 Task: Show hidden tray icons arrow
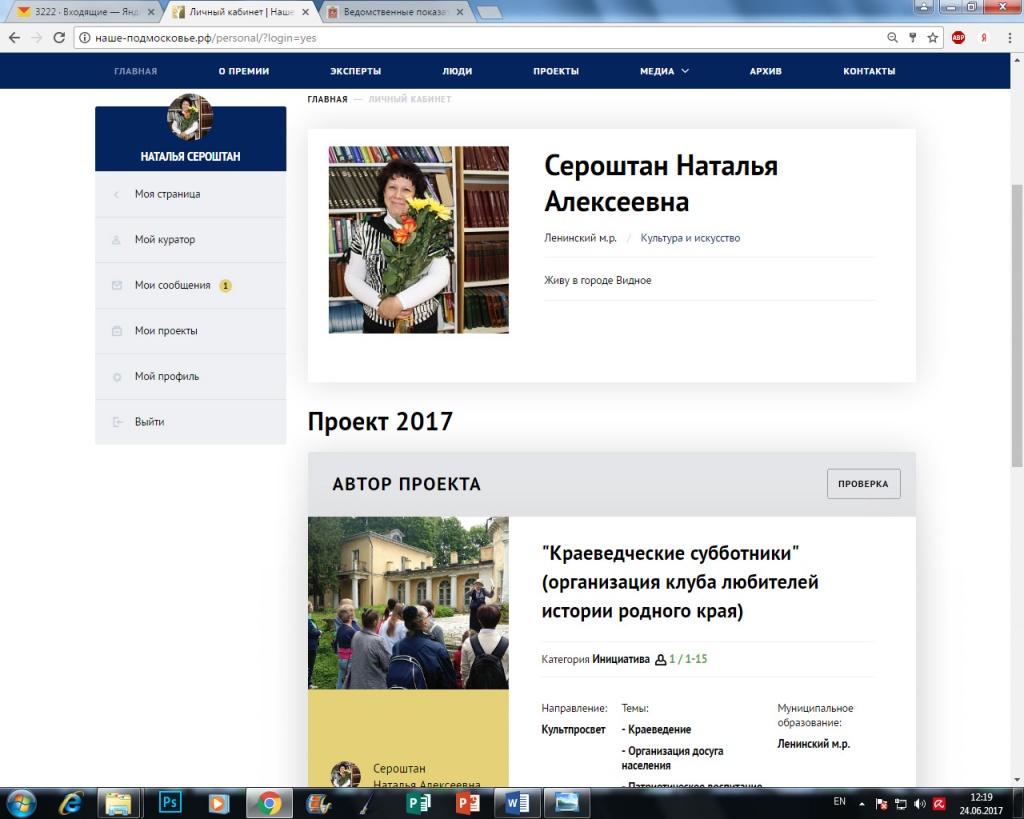point(861,804)
